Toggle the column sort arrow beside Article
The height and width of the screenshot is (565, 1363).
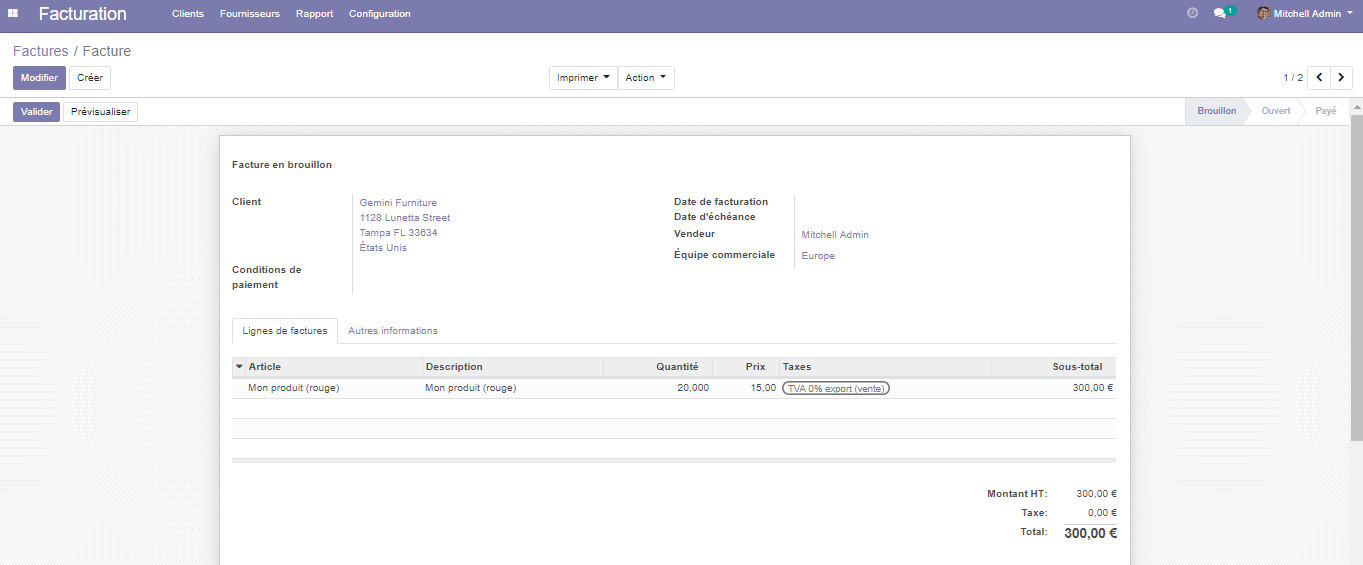point(239,367)
